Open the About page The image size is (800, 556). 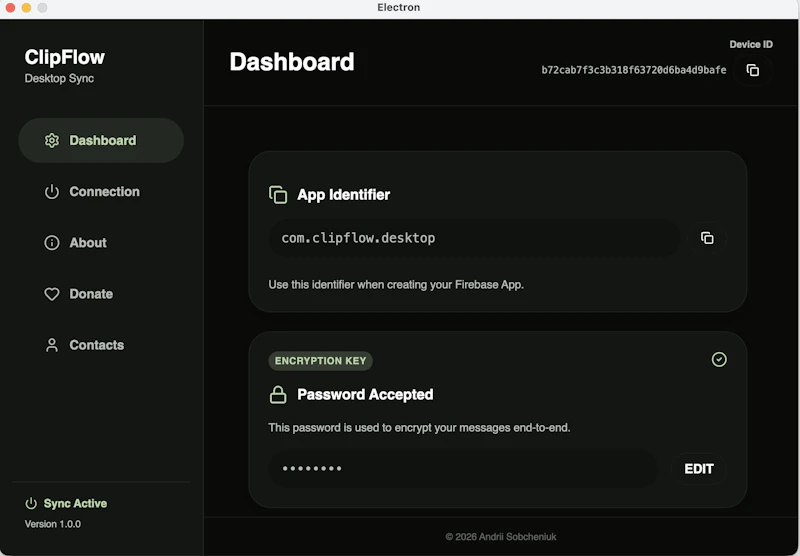tap(101, 243)
